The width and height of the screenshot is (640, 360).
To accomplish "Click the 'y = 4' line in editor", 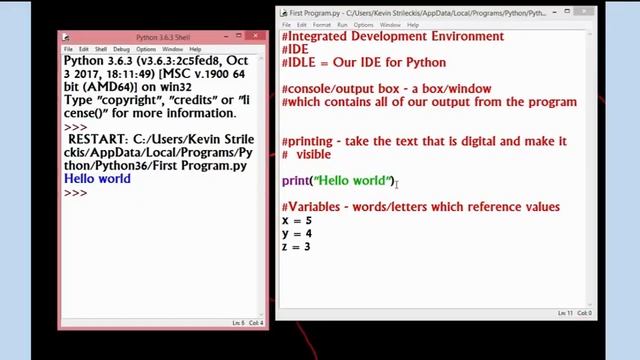I will [297, 233].
